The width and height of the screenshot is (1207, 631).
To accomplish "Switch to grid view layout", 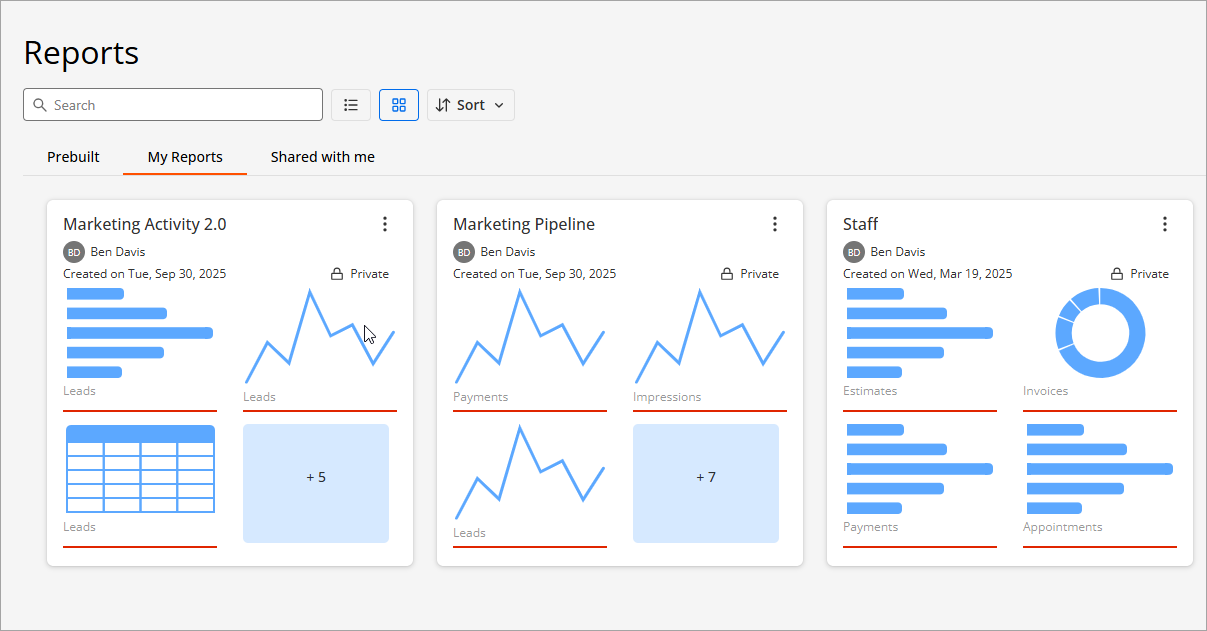I will [x=399, y=105].
